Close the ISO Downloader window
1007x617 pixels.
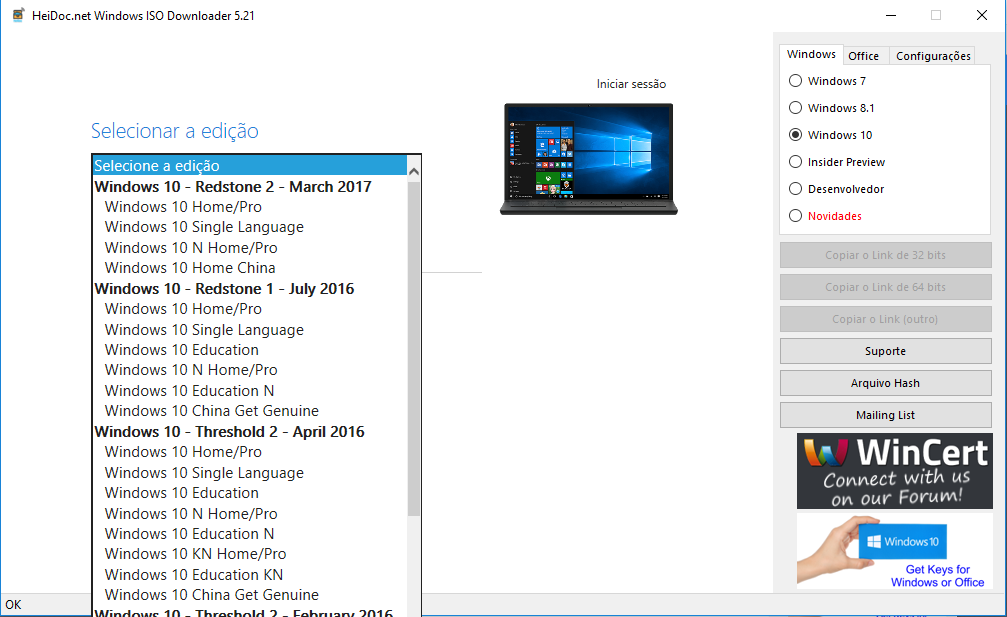click(x=982, y=15)
